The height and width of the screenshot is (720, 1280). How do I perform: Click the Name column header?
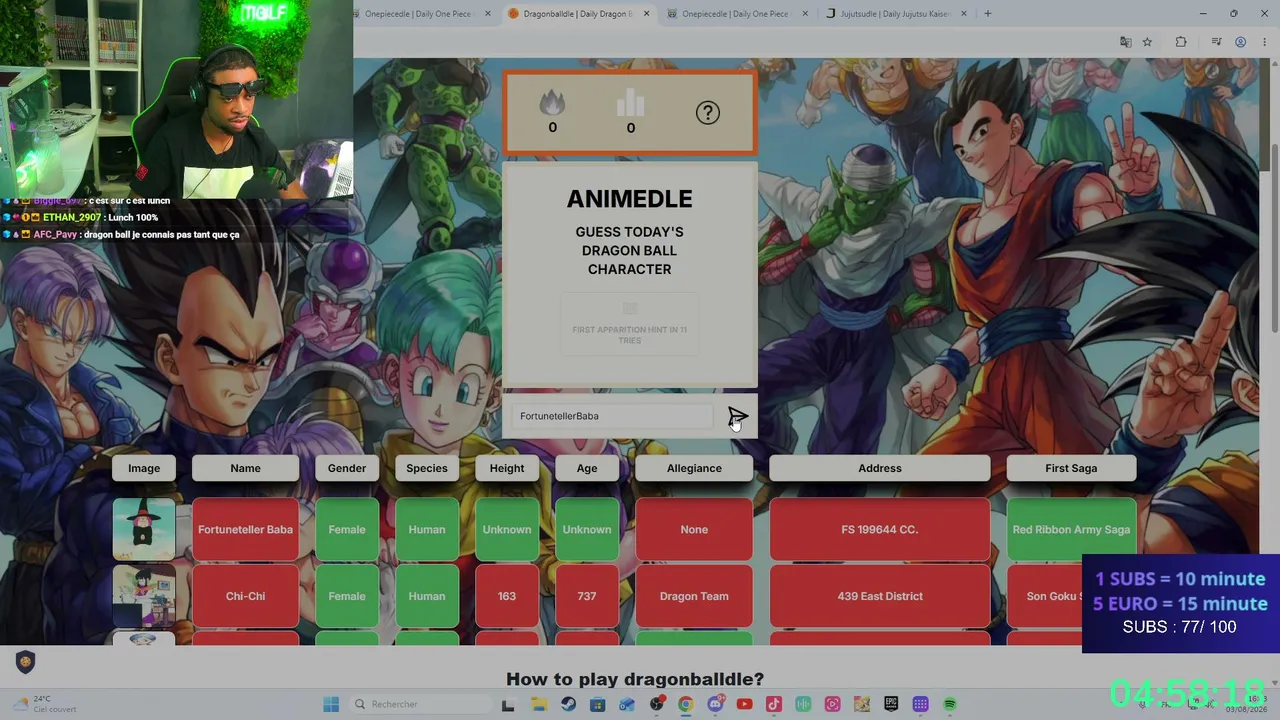pyautogui.click(x=245, y=468)
